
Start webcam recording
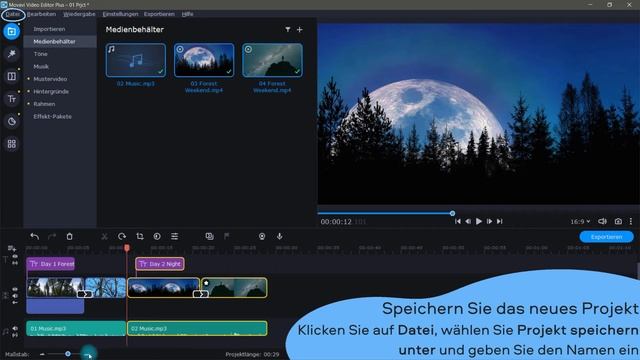tap(262, 236)
